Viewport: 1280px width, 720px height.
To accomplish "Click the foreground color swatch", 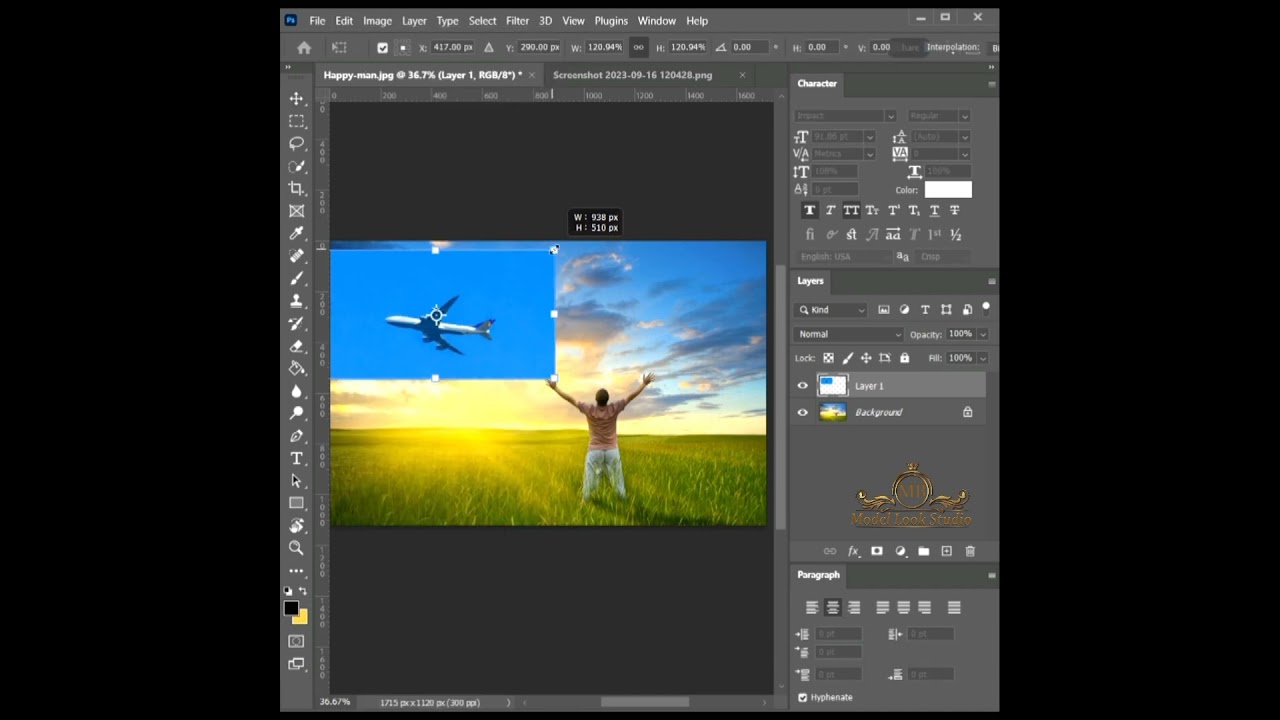I will coord(291,608).
